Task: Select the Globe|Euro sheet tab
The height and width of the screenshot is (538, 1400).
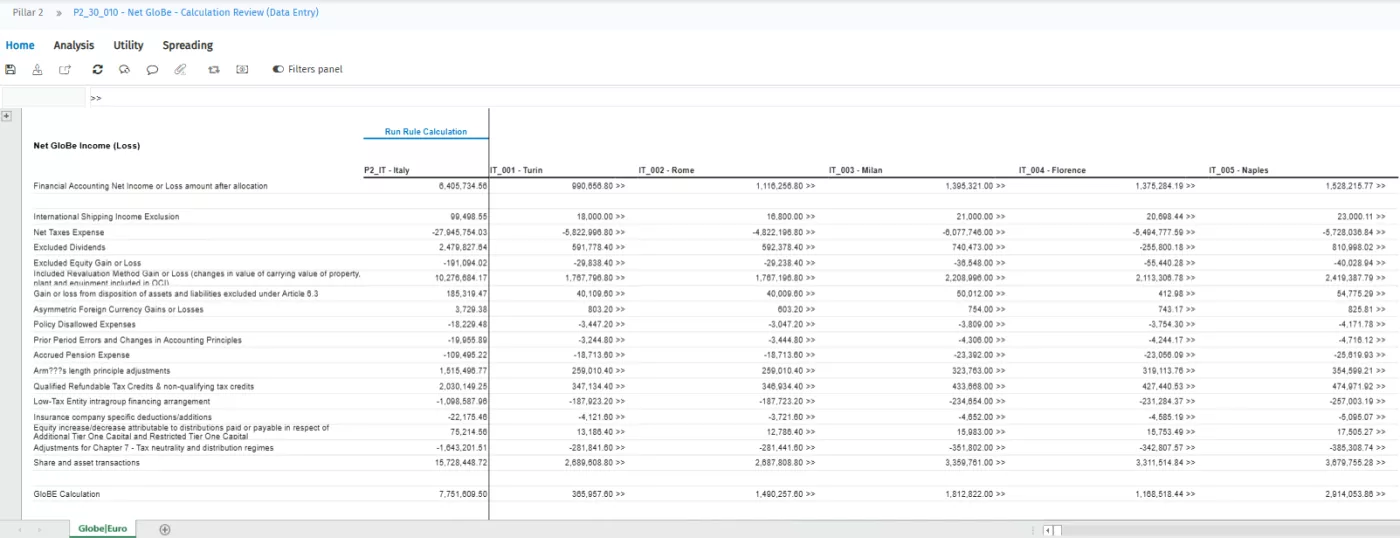Action: click(103, 529)
